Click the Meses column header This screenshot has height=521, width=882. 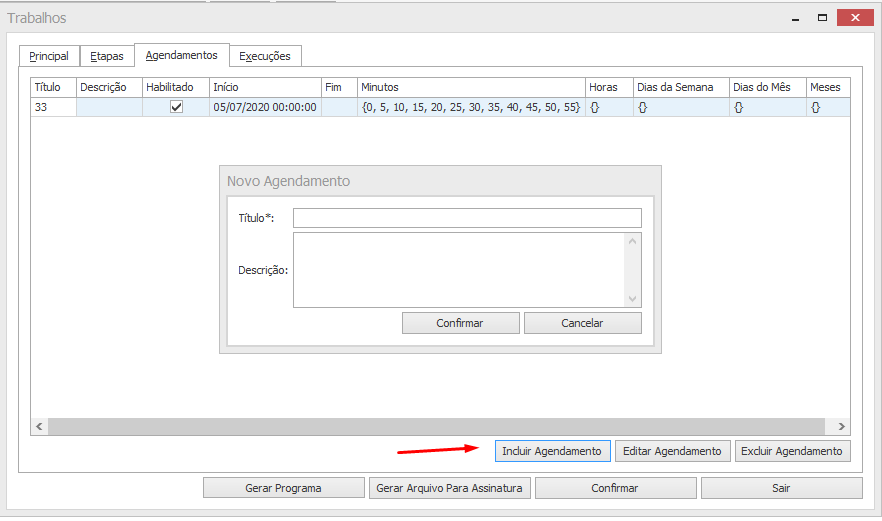[x=828, y=87]
